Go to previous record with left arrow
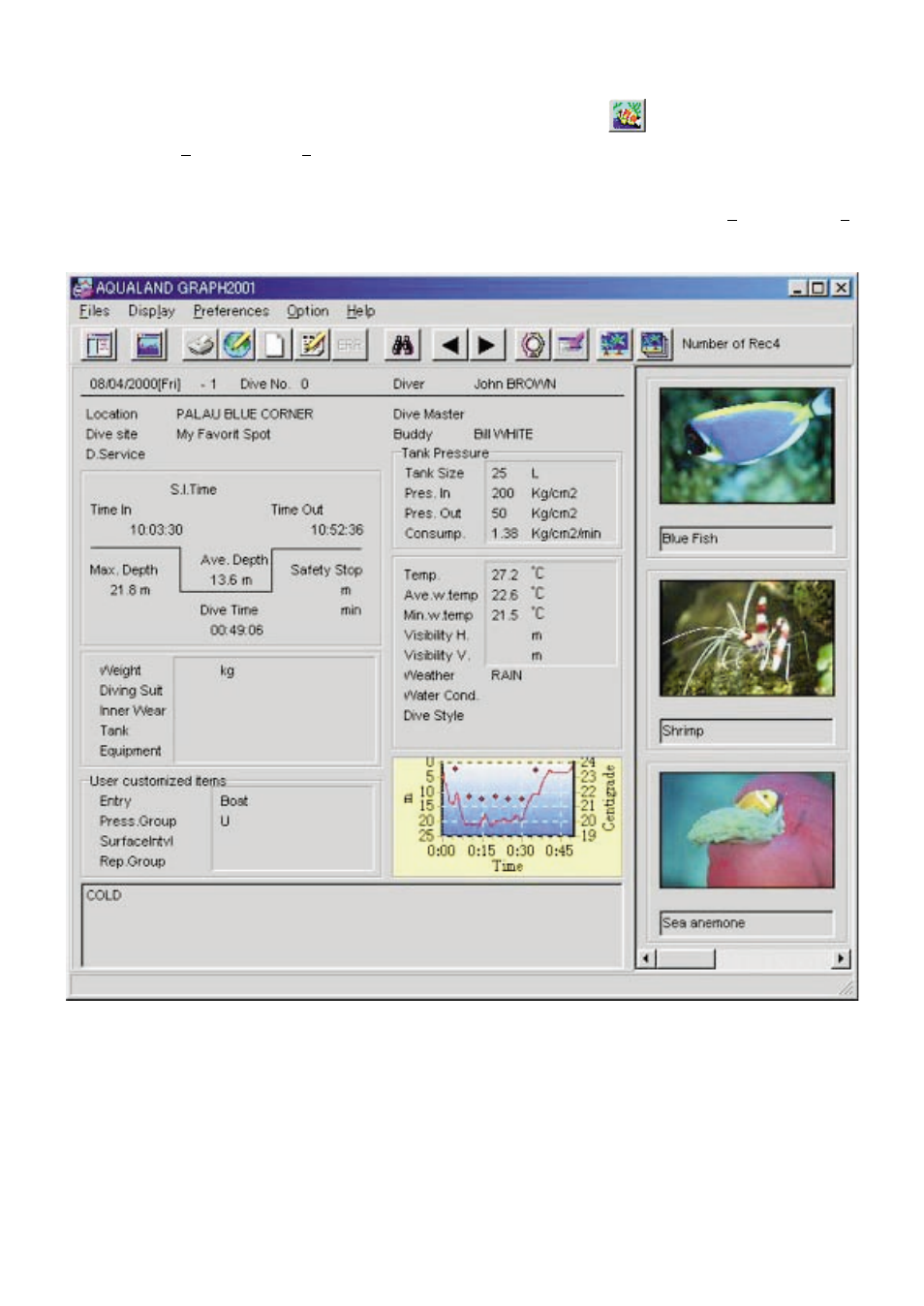The image size is (924, 1306). click(449, 345)
